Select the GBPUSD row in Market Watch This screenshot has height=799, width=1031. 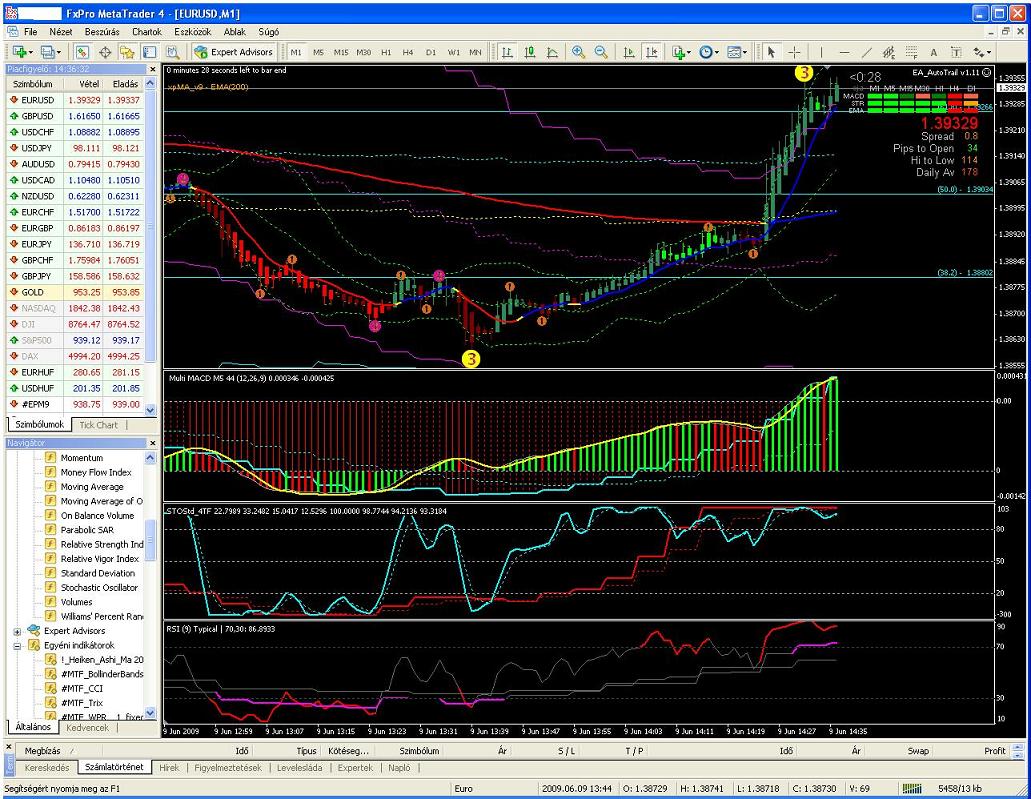pos(74,116)
